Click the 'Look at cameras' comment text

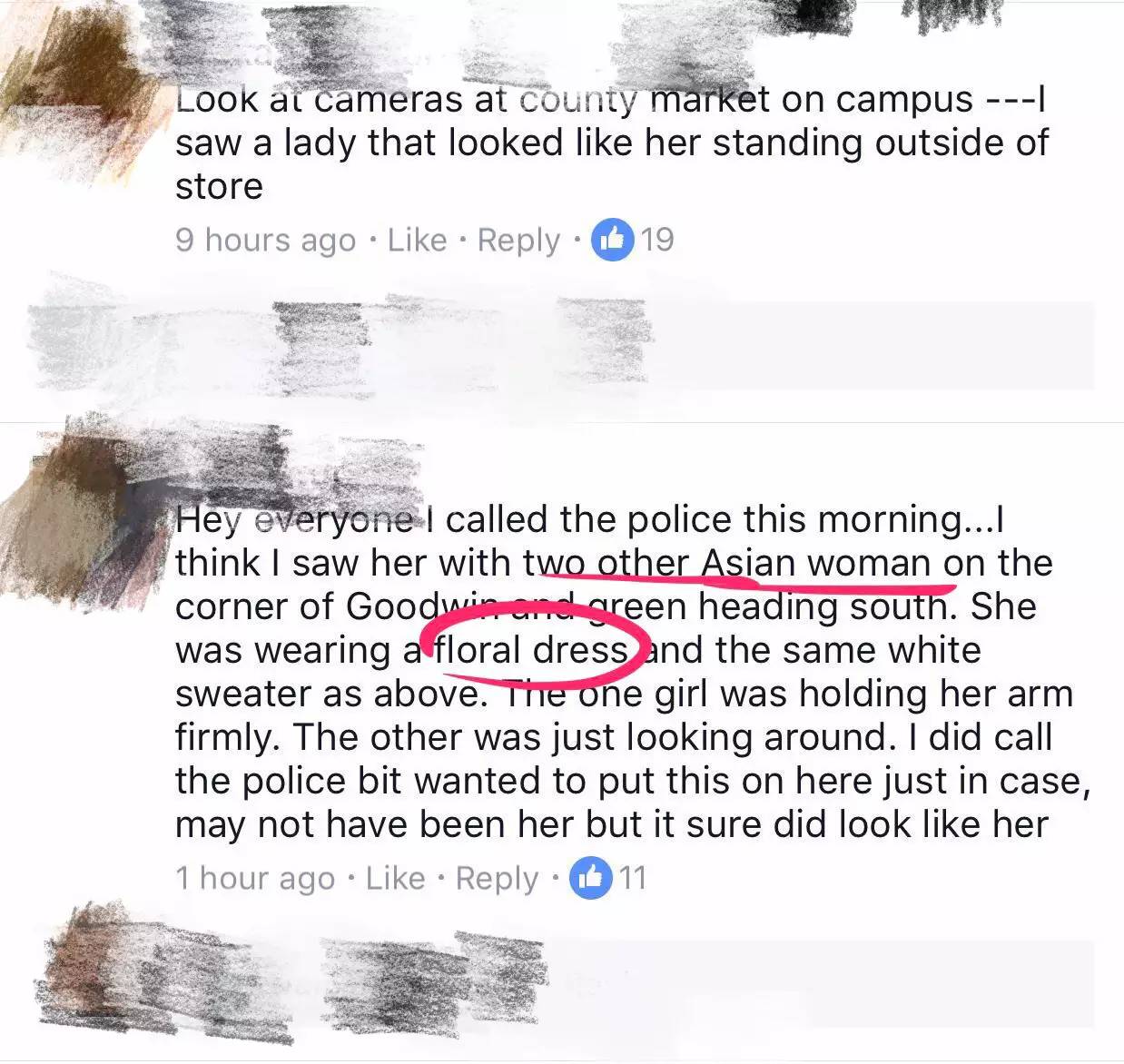(612, 143)
